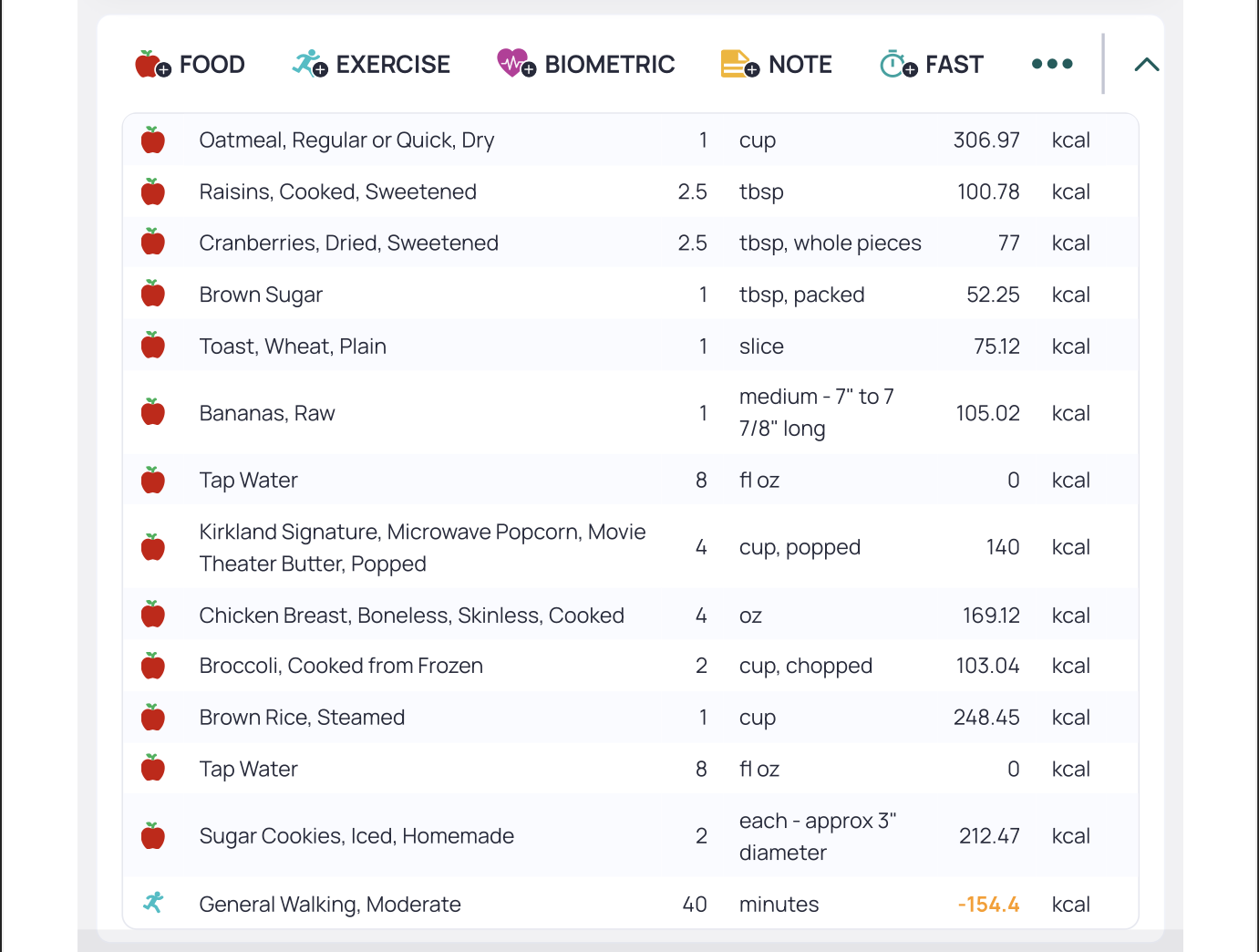
Task: Expand more options via ellipsis menu
Action: click(x=1051, y=64)
